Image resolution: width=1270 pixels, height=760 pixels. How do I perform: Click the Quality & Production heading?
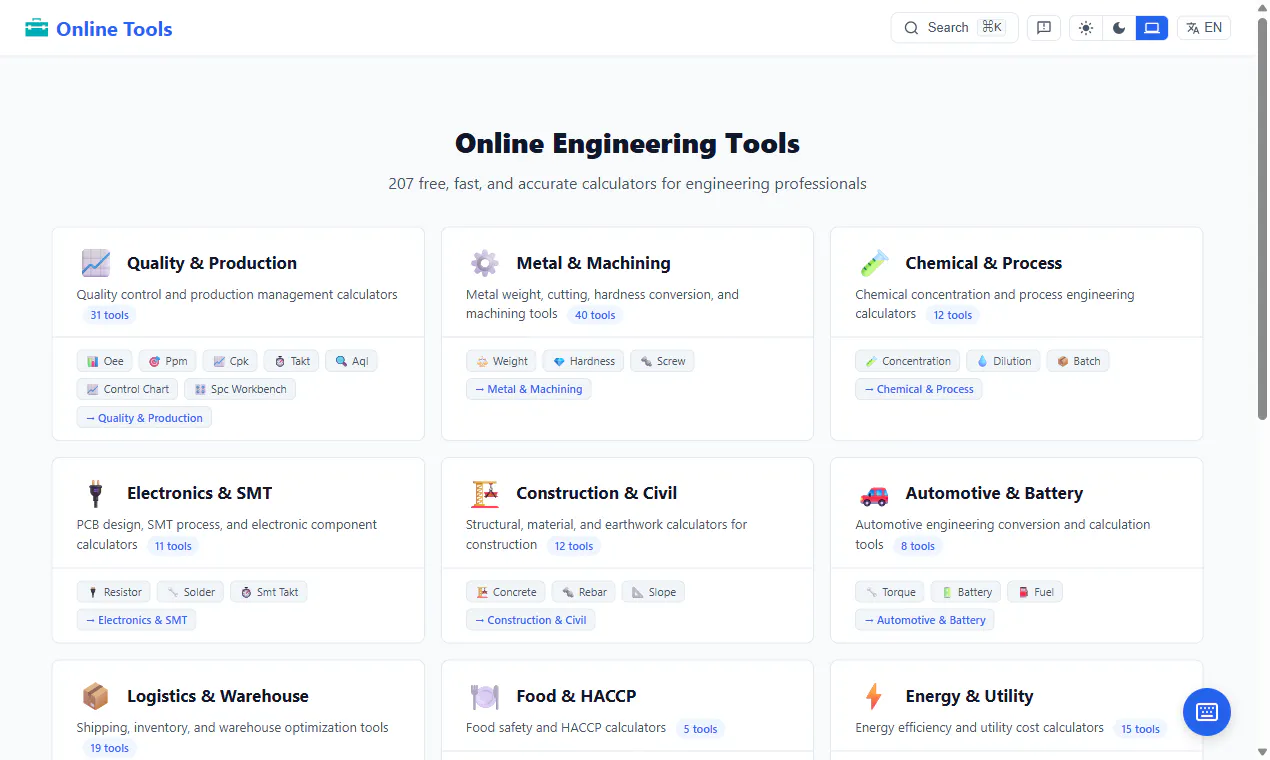(212, 263)
